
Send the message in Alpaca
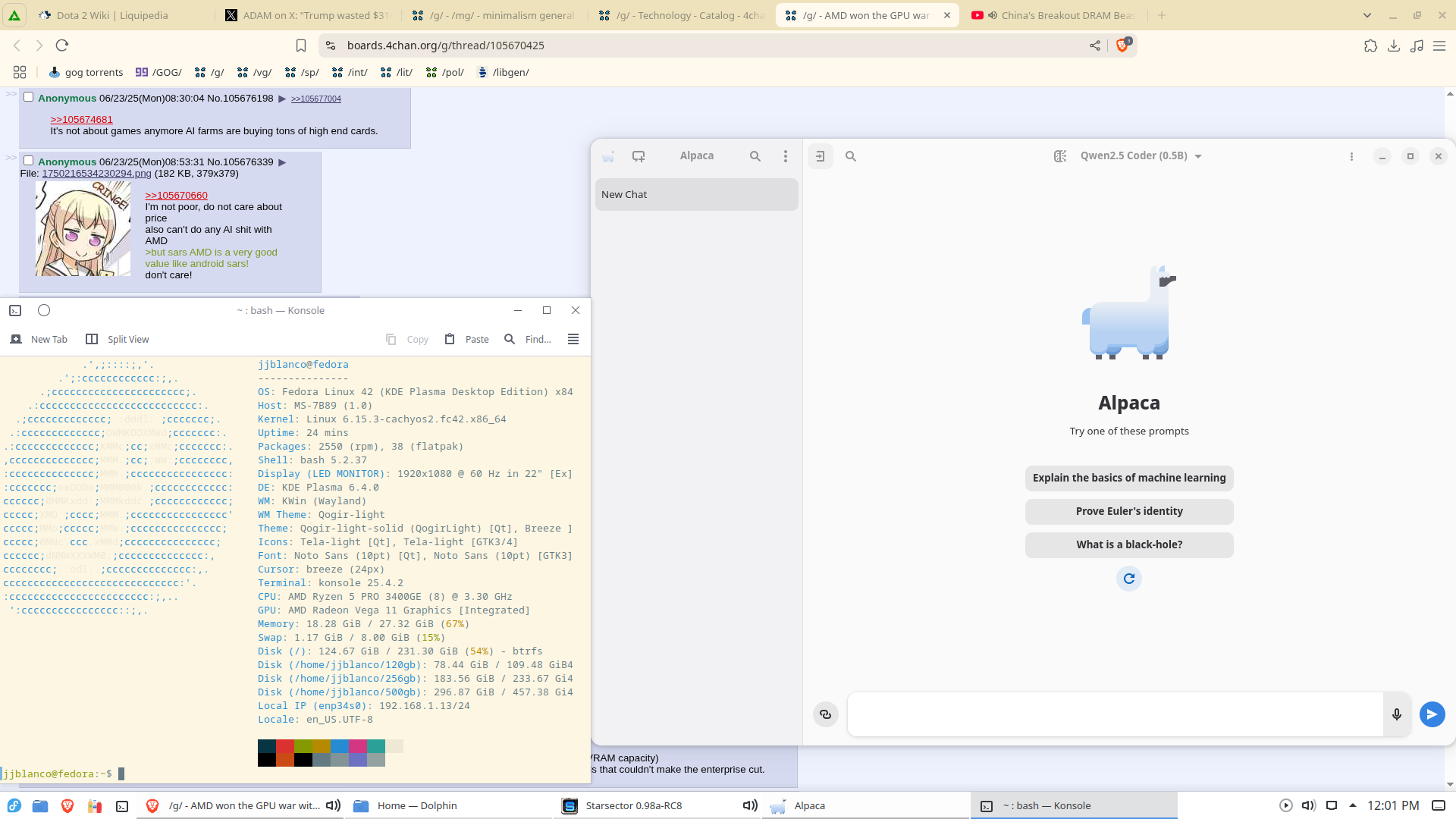[x=1432, y=714]
